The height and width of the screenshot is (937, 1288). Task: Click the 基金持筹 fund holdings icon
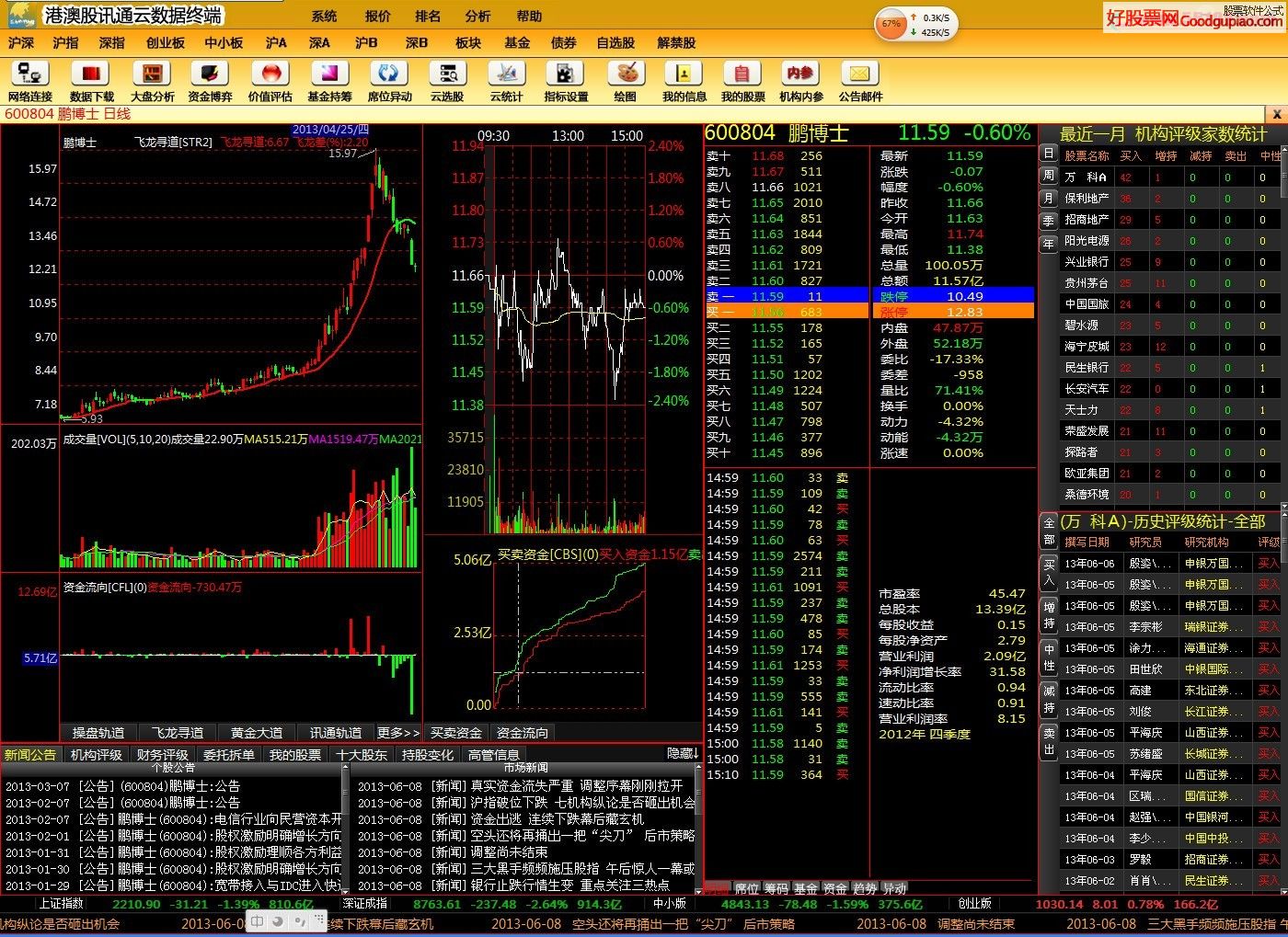[329, 81]
